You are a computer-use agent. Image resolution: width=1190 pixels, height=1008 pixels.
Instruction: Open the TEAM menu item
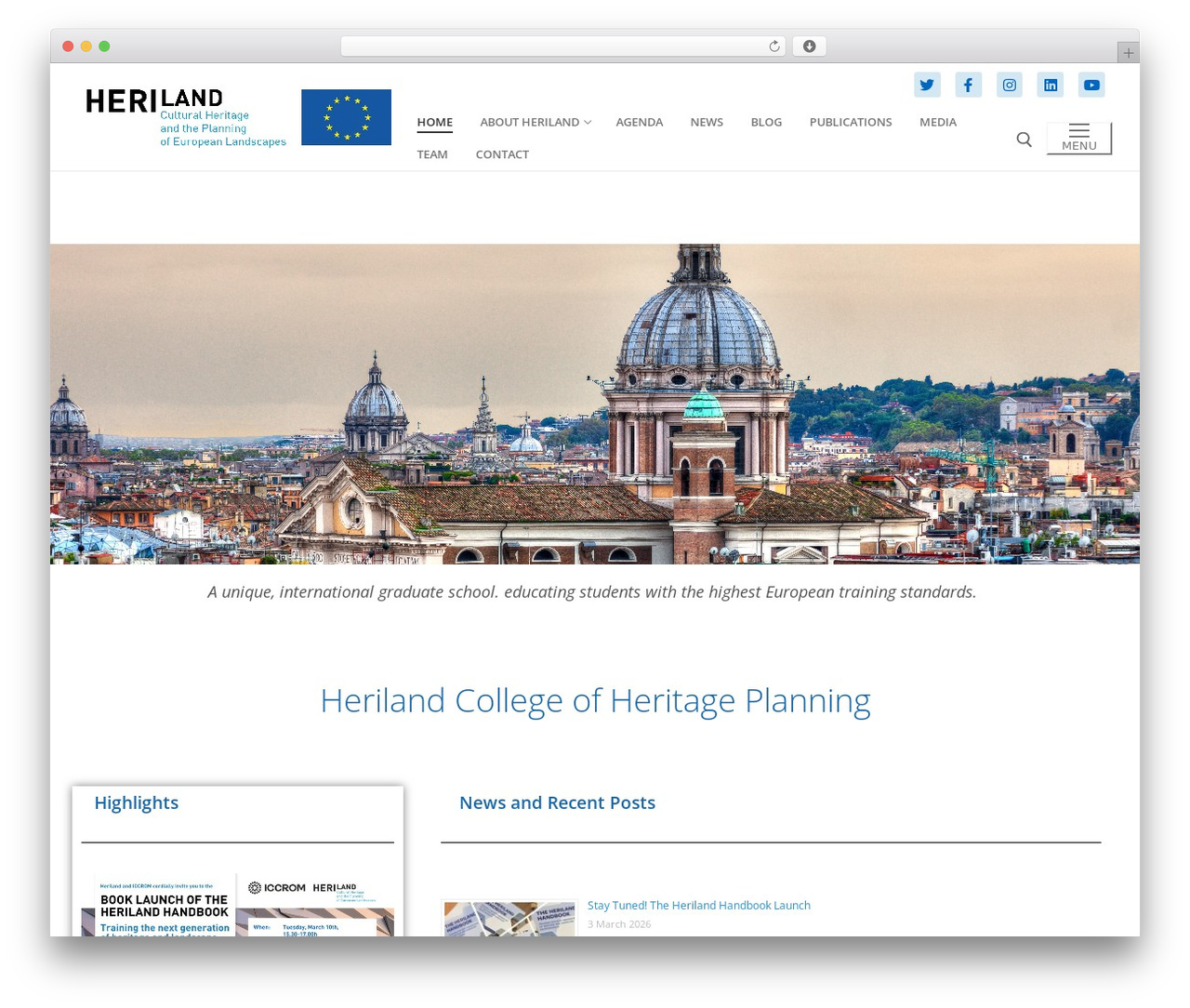(432, 154)
